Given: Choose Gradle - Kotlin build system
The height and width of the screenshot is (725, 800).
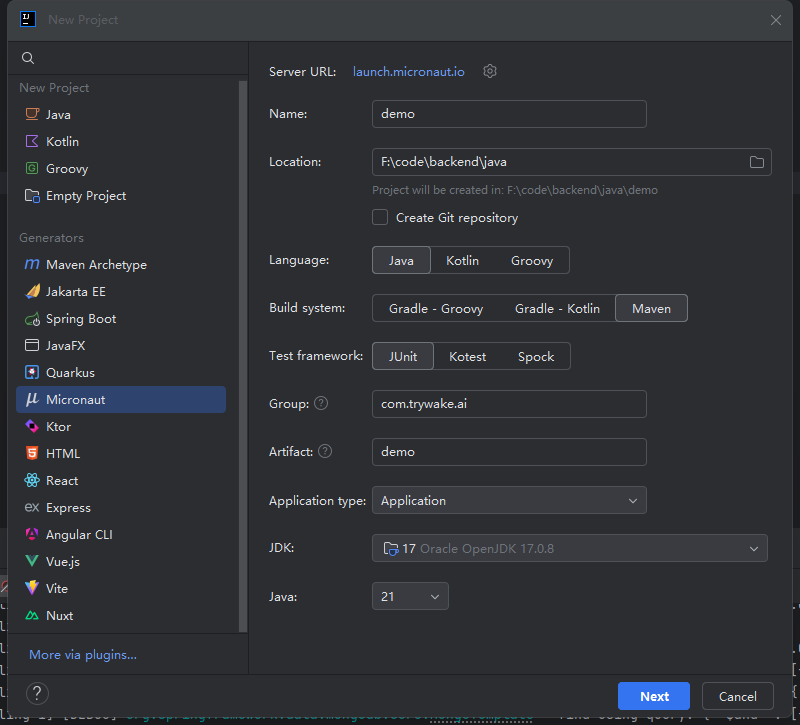Looking at the screenshot, I should [557, 308].
